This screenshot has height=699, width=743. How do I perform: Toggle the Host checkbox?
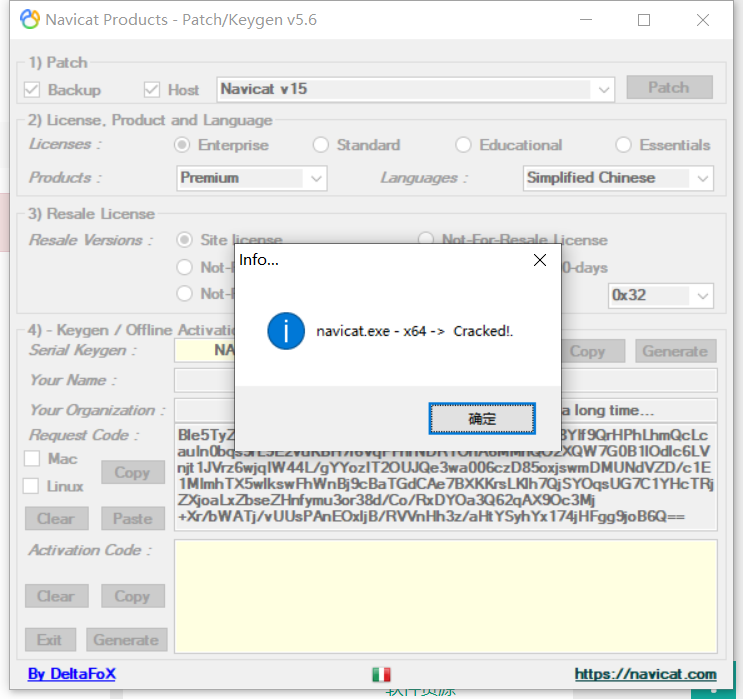pos(152,90)
